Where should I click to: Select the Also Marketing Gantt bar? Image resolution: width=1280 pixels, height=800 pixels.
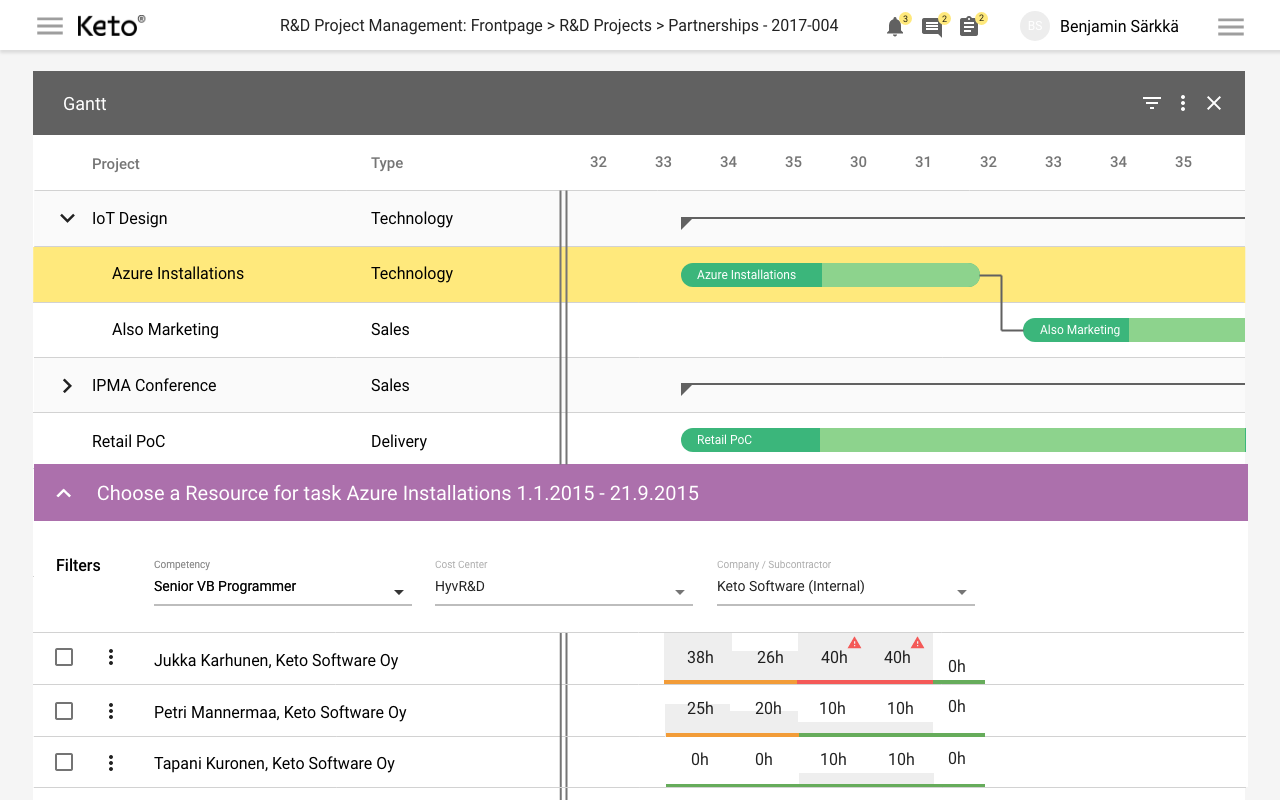[1134, 330]
